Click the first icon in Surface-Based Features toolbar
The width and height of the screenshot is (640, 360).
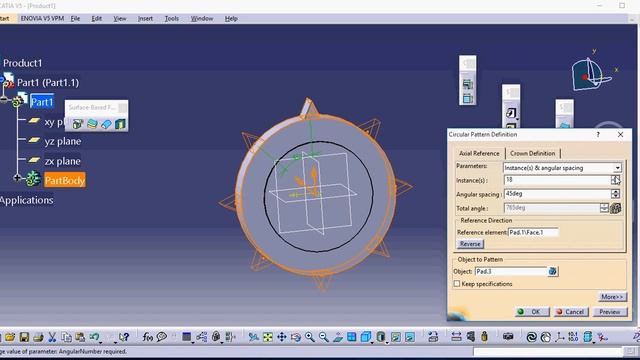coord(78,124)
